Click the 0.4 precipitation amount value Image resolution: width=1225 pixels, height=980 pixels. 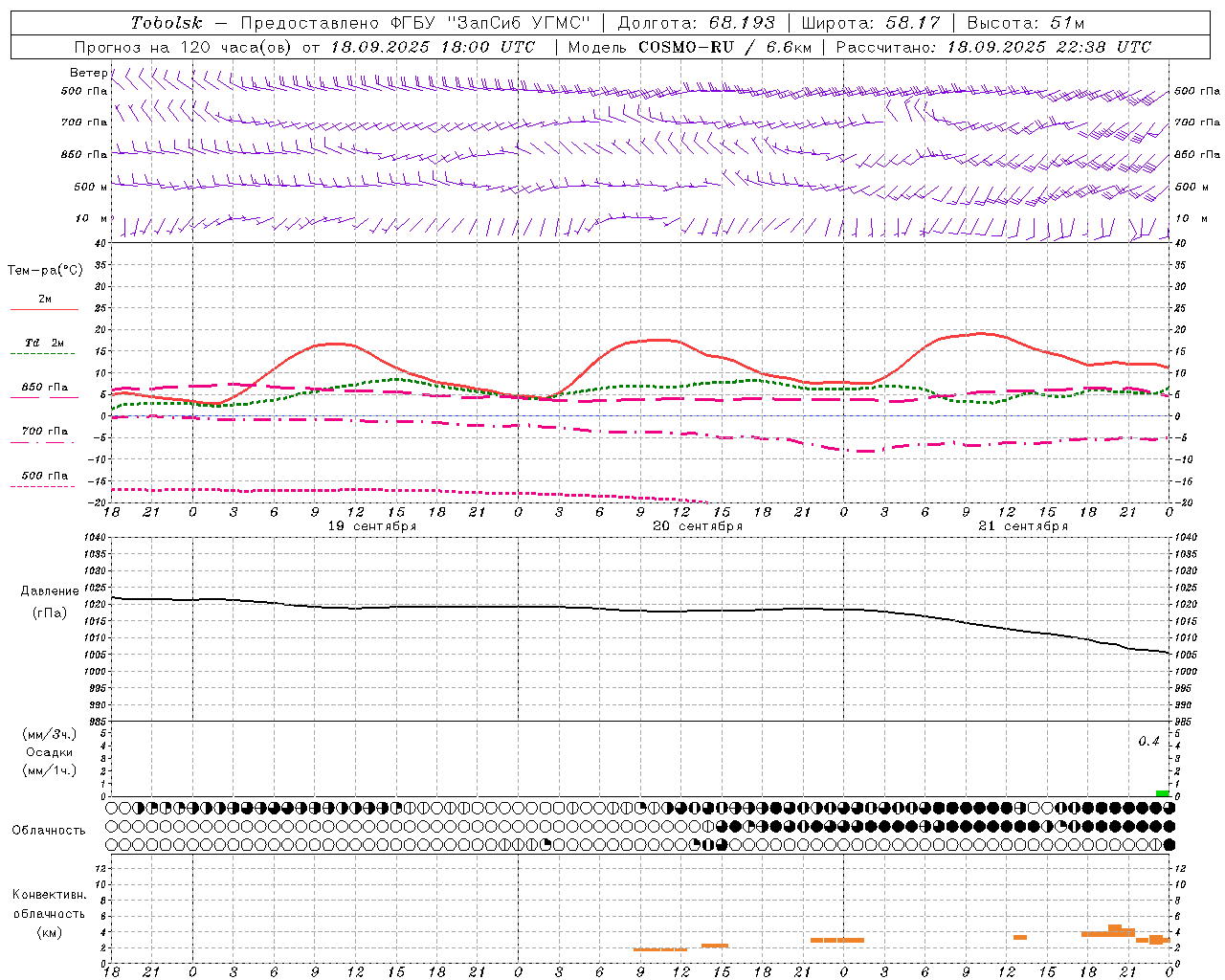[x=1148, y=742]
